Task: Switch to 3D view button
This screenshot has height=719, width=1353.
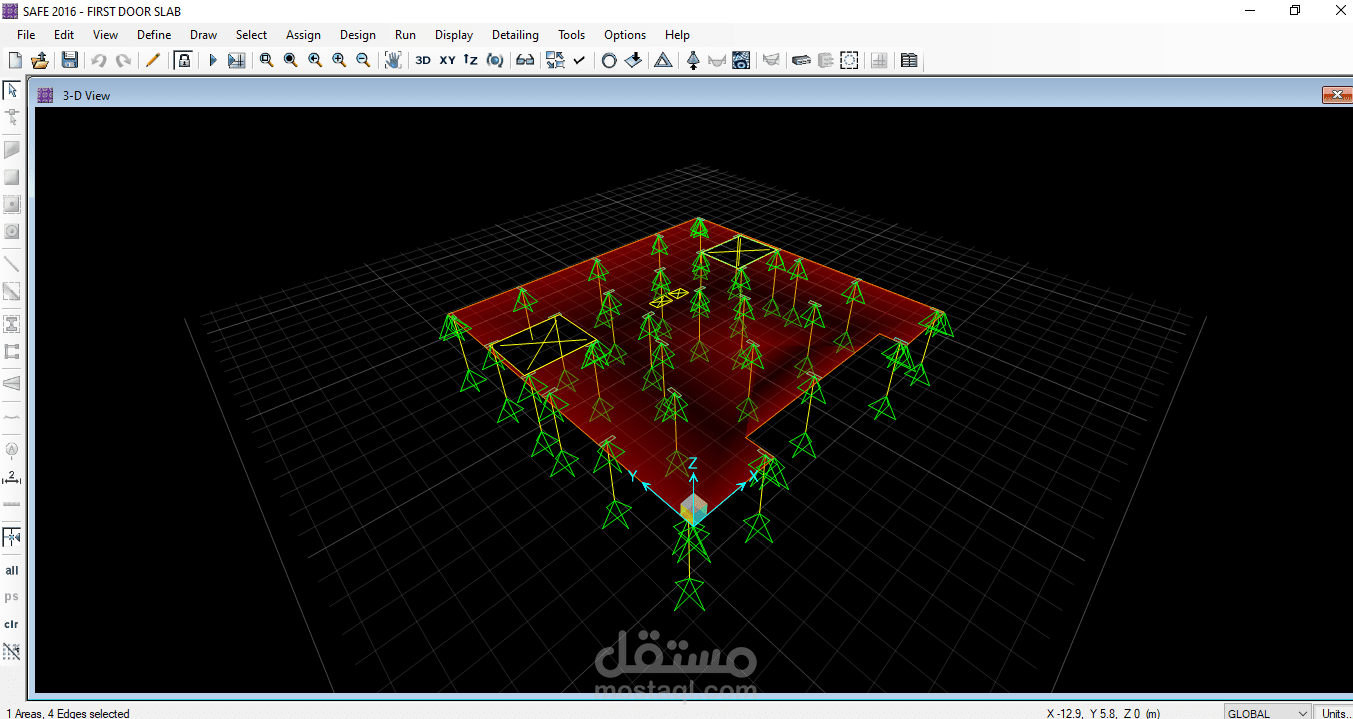Action: tap(423, 60)
